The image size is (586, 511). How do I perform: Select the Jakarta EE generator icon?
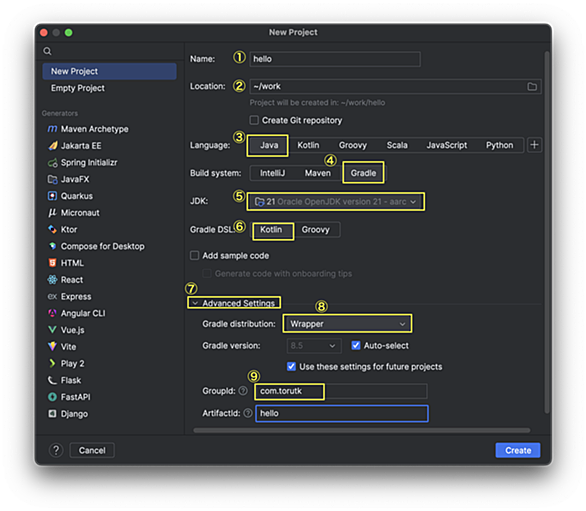pyautogui.click(x=52, y=145)
